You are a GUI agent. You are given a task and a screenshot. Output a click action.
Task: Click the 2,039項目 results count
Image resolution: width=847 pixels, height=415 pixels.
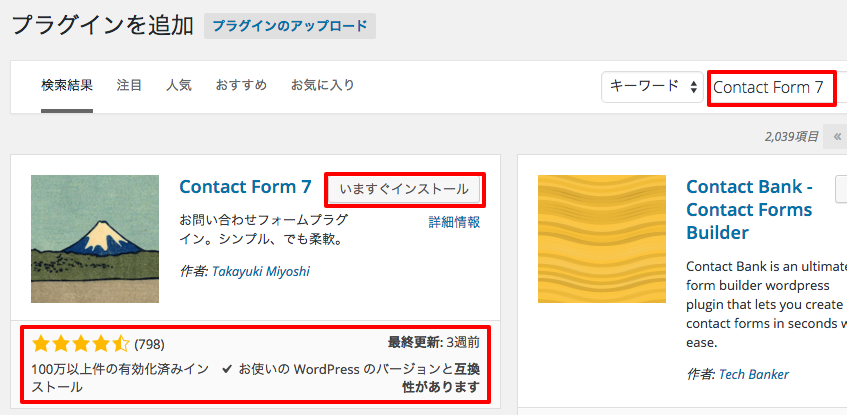[x=791, y=137]
